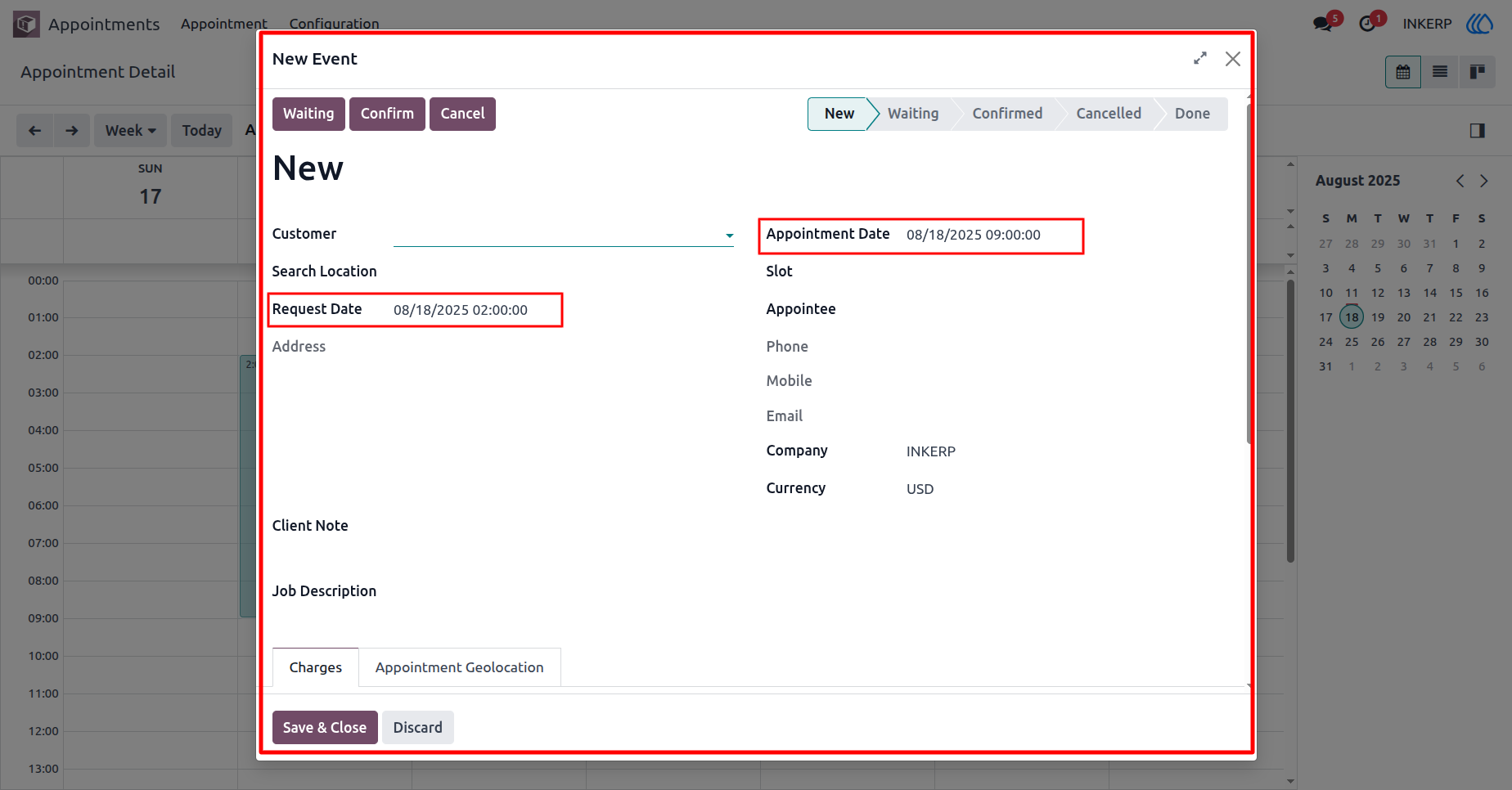1512x790 pixels.
Task: Open the Appointment menu
Action: pyautogui.click(x=223, y=24)
